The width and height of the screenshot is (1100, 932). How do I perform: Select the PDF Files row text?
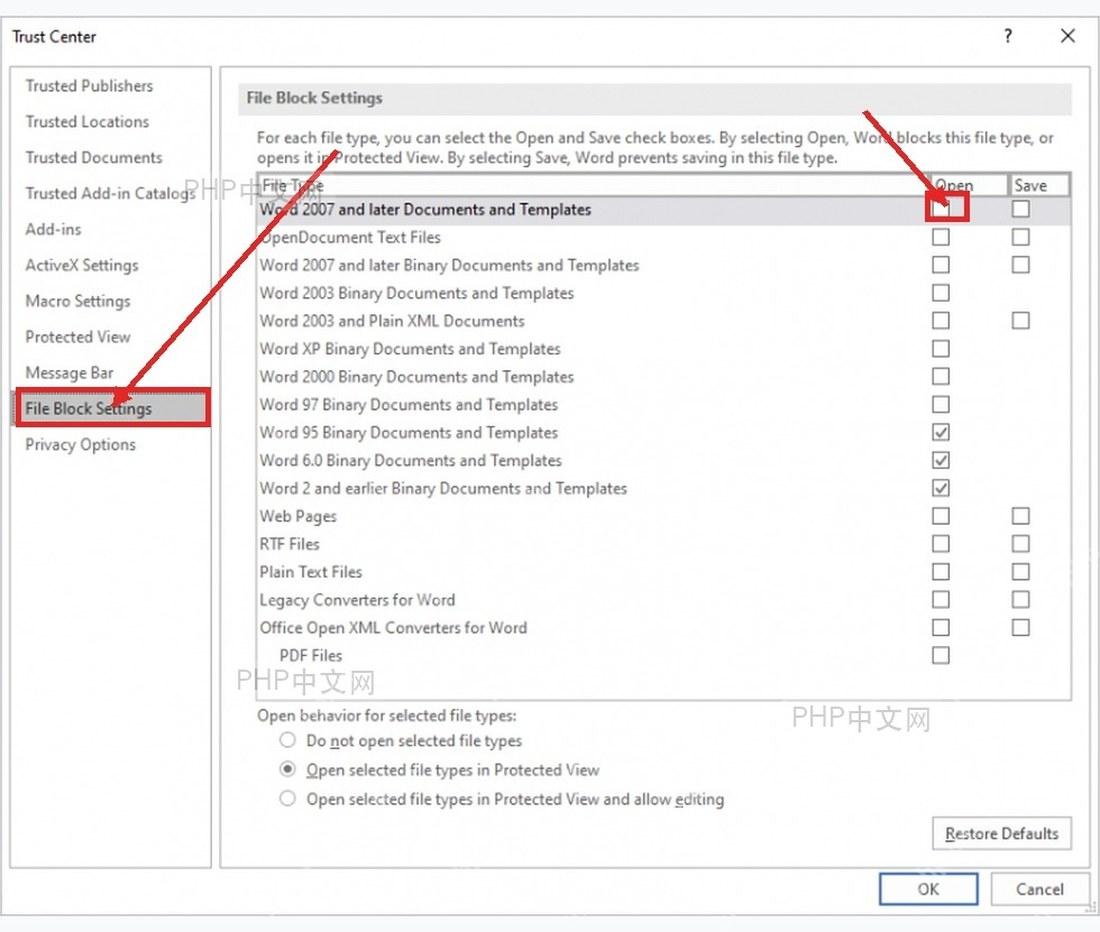click(x=311, y=656)
